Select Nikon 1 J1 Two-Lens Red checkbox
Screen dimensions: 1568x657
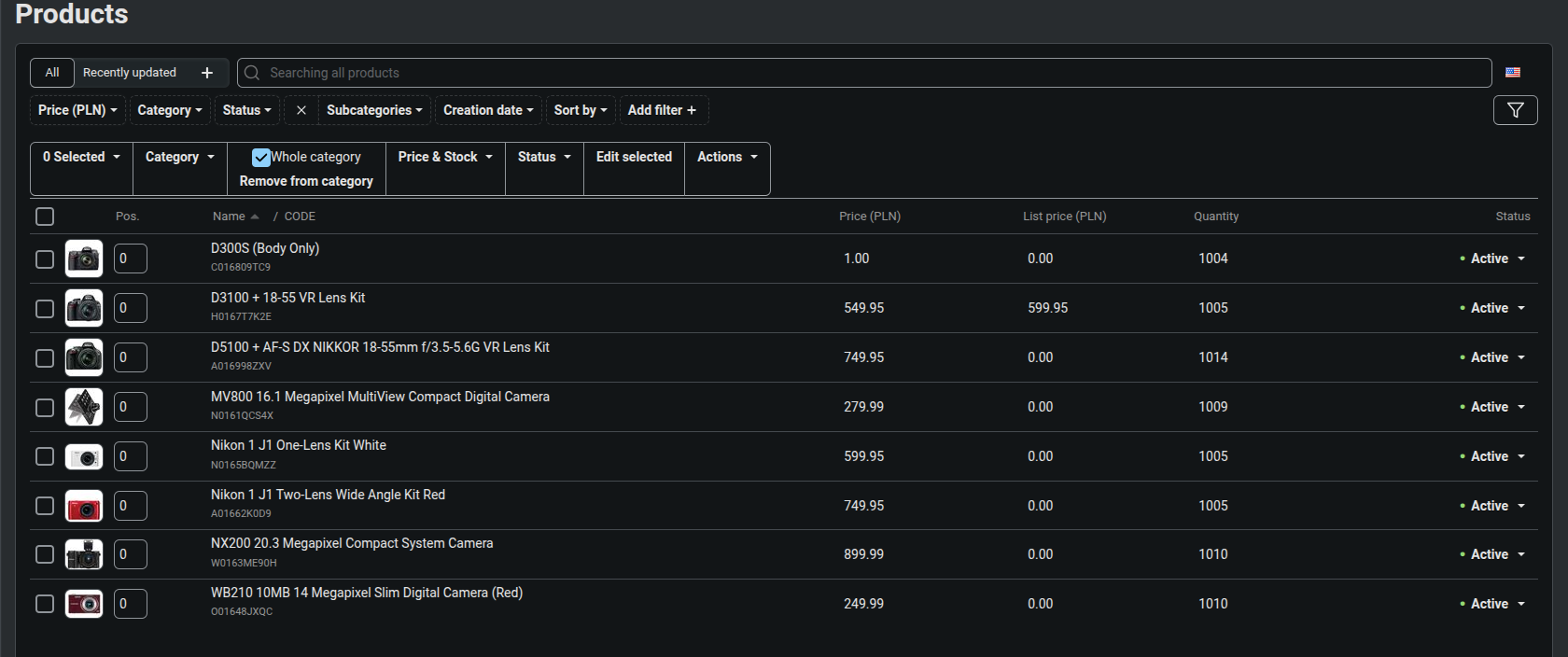[x=45, y=506]
